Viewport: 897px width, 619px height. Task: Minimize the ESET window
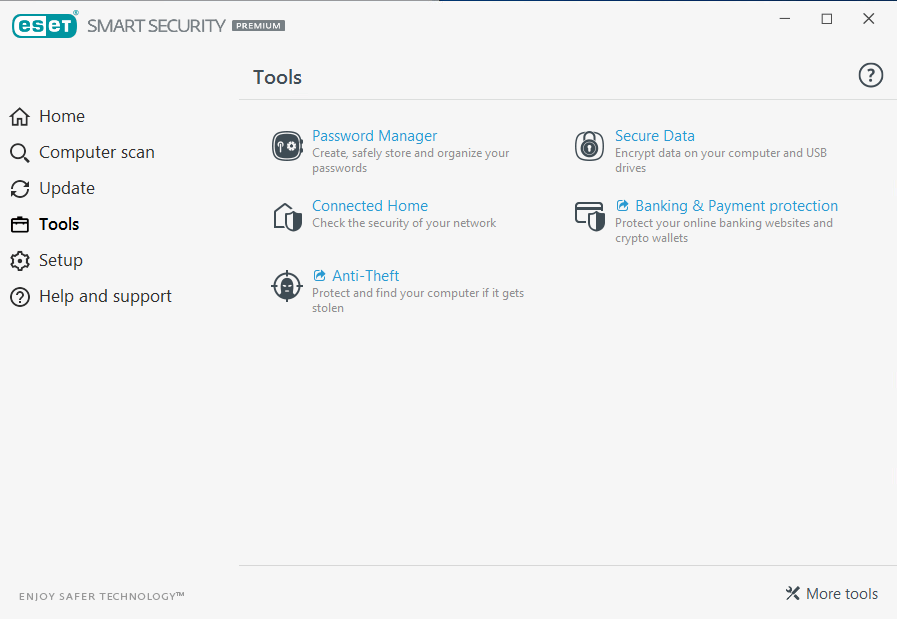tap(785, 19)
